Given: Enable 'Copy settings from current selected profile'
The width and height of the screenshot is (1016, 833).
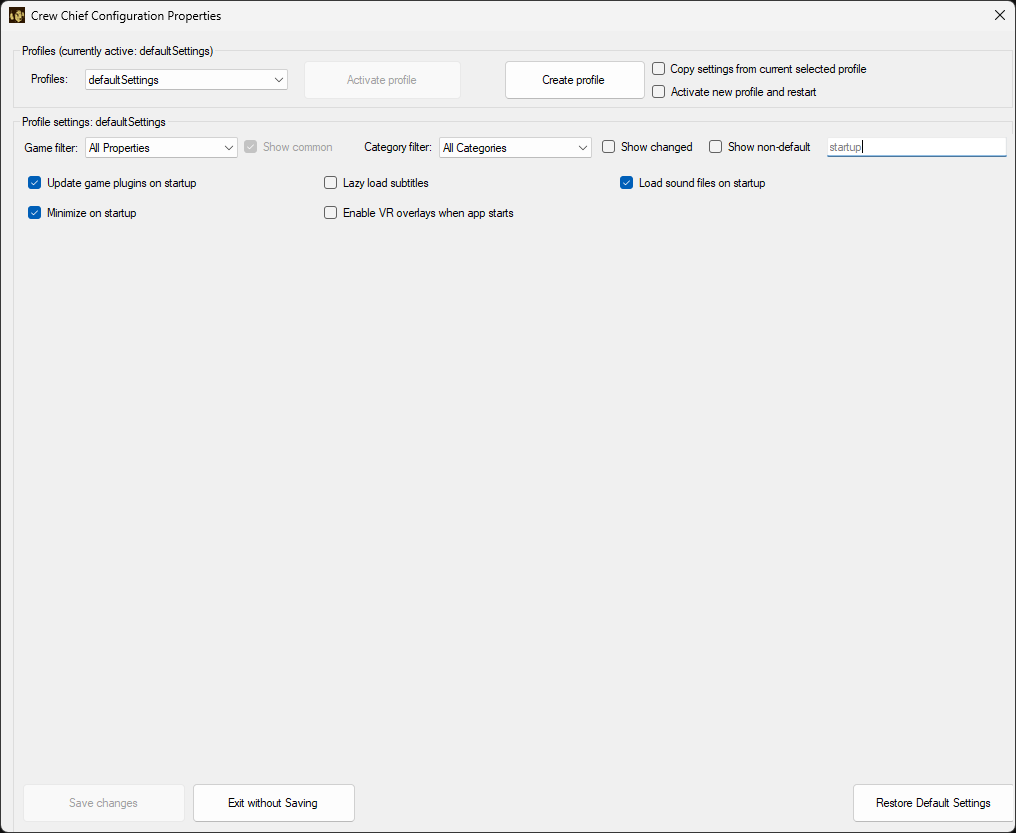Looking at the screenshot, I should [658, 69].
